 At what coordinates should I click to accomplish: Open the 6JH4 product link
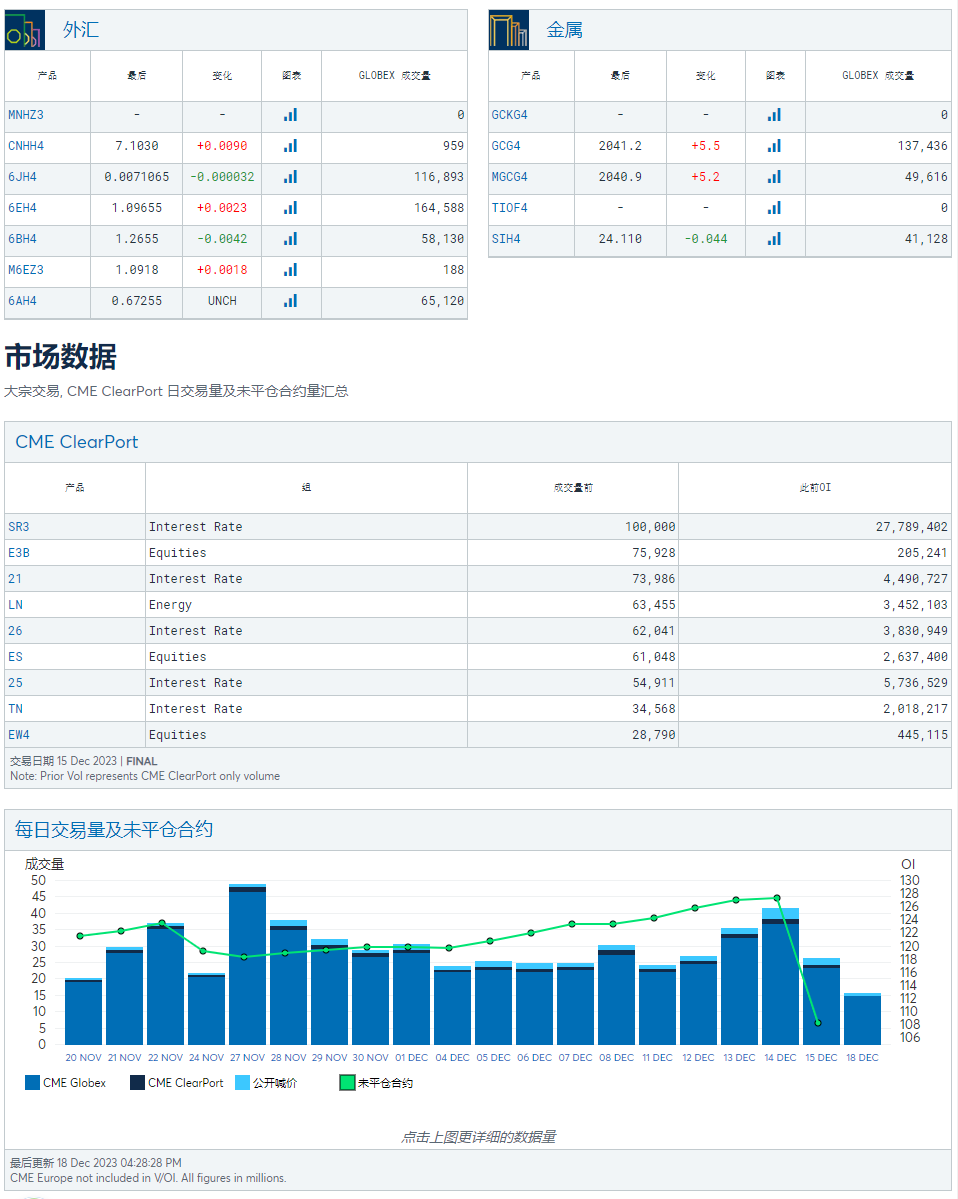point(22,177)
